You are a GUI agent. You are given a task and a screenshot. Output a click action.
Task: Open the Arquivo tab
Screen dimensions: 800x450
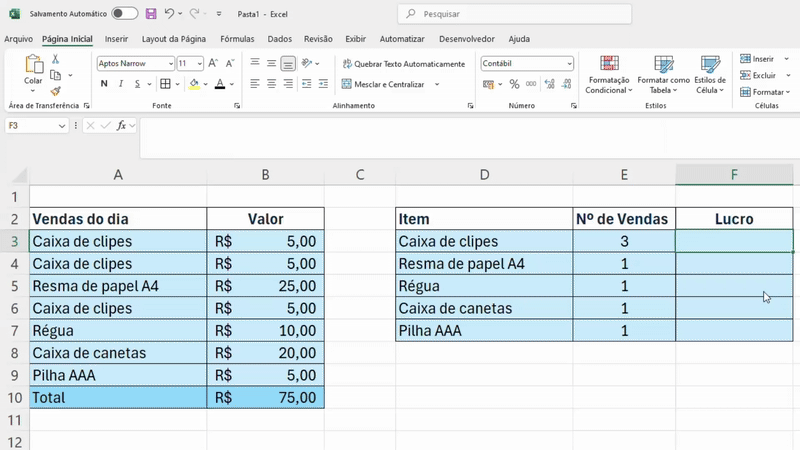click(18, 39)
